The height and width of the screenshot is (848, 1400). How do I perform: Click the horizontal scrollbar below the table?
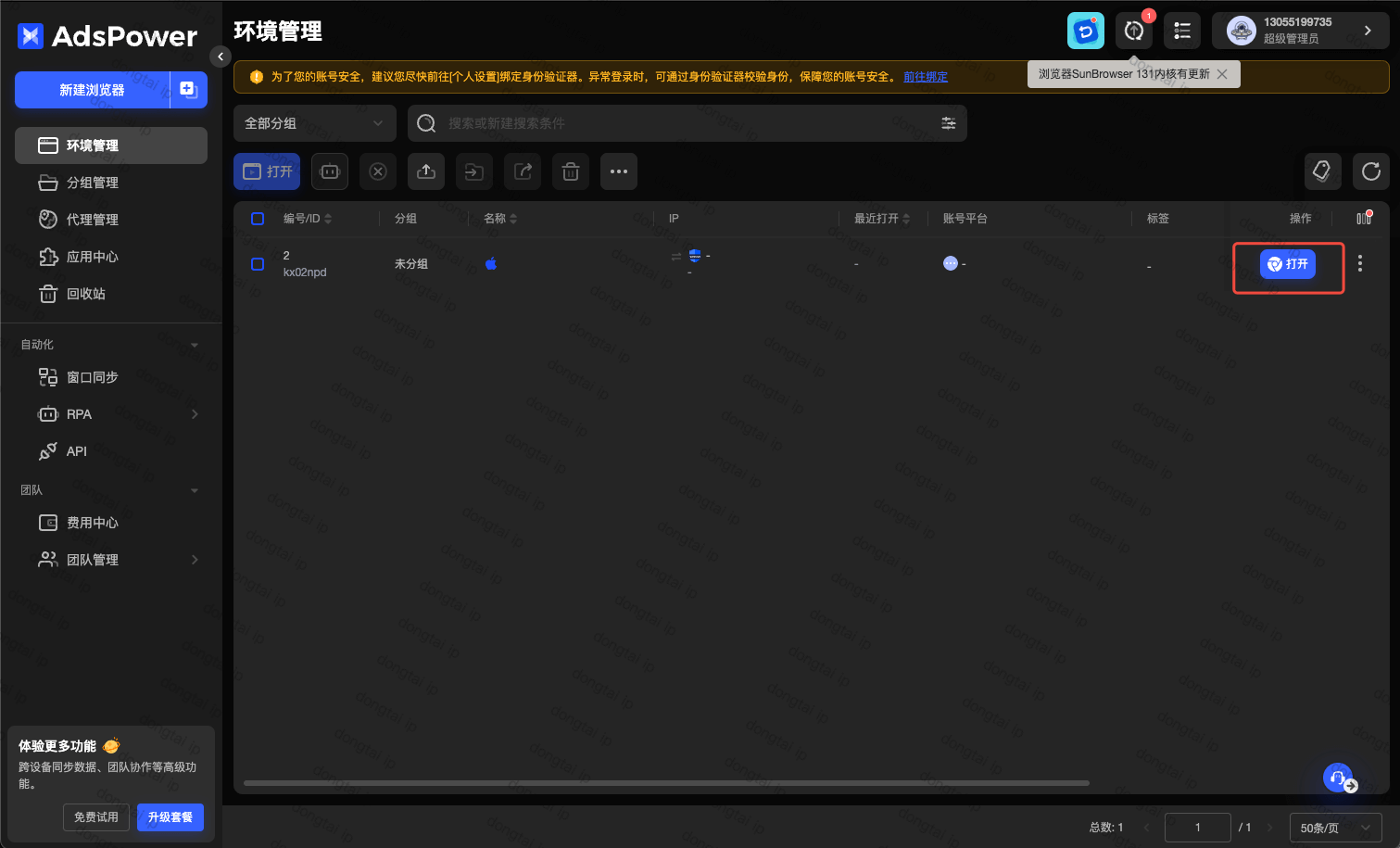[665, 783]
